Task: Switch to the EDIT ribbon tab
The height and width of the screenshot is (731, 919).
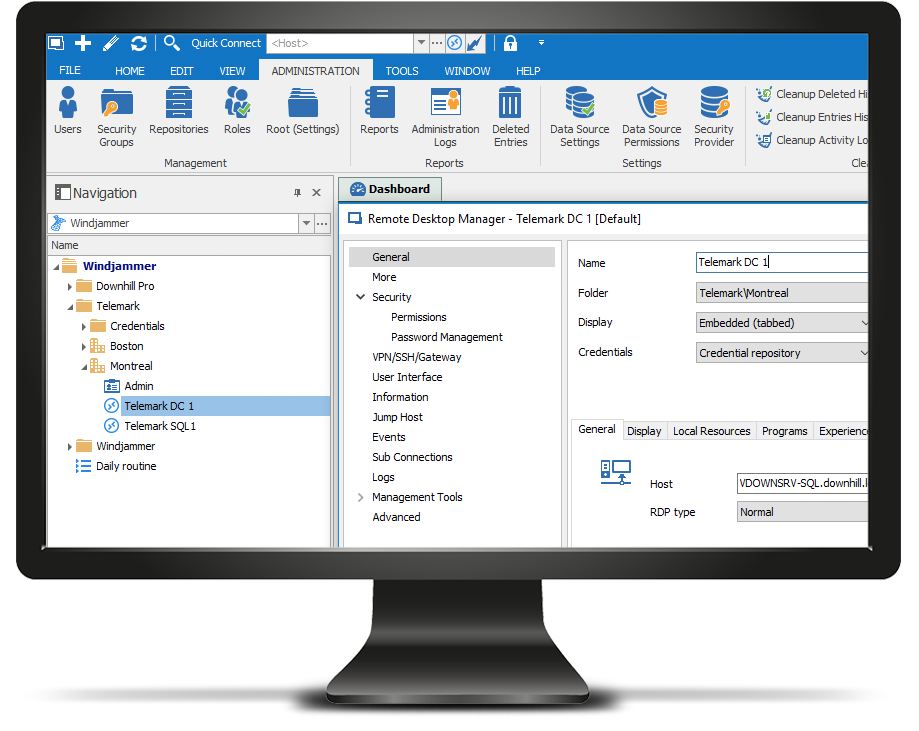Action: (x=182, y=70)
